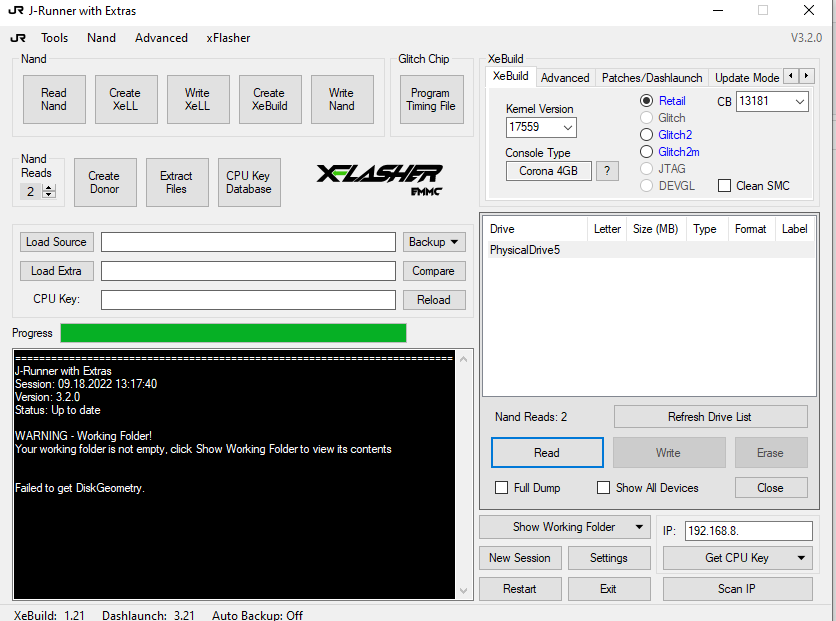Click the JR logo menu icon
The height and width of the screenshot is (621, 836).
tap(18, 38)
